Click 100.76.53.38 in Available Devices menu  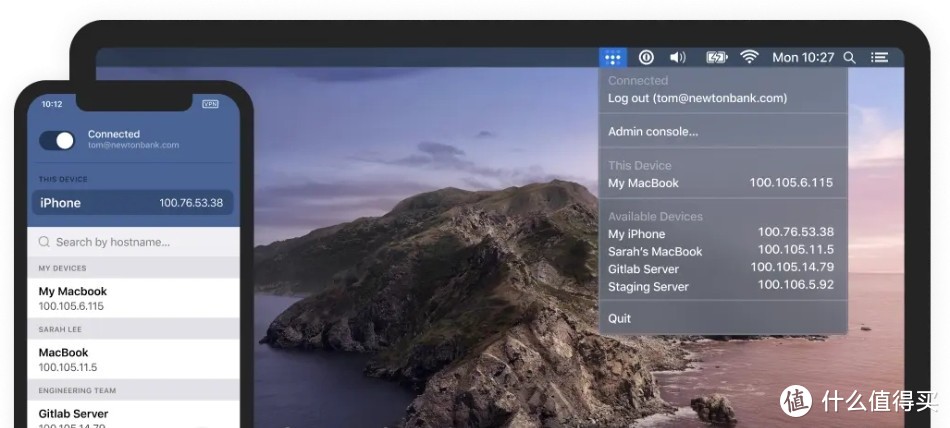[x=796, y=232]
